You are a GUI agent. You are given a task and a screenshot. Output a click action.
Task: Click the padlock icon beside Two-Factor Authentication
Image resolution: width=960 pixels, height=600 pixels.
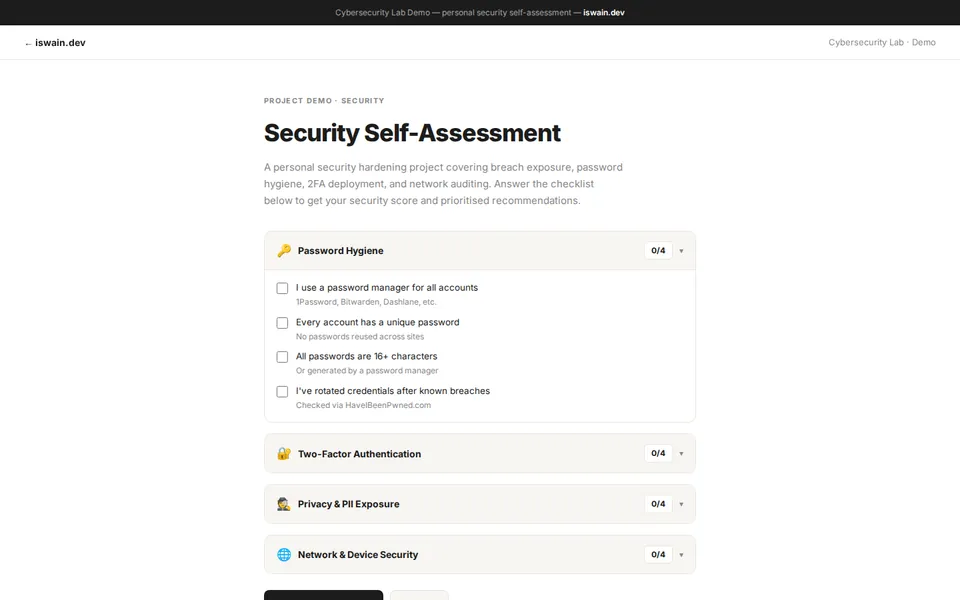click(x=283, y=454)
